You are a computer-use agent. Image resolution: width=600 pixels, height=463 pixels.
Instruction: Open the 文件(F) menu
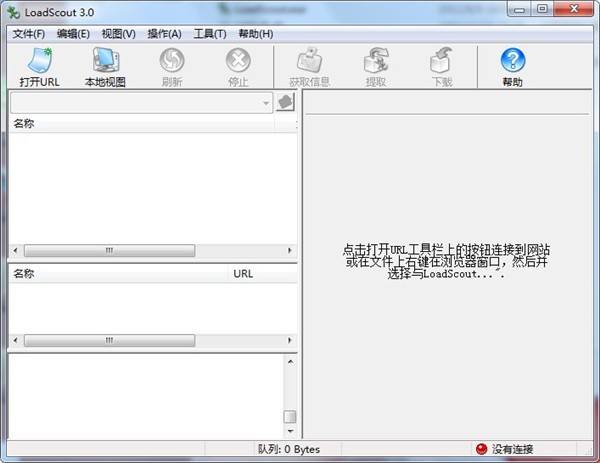coord(29,34)
